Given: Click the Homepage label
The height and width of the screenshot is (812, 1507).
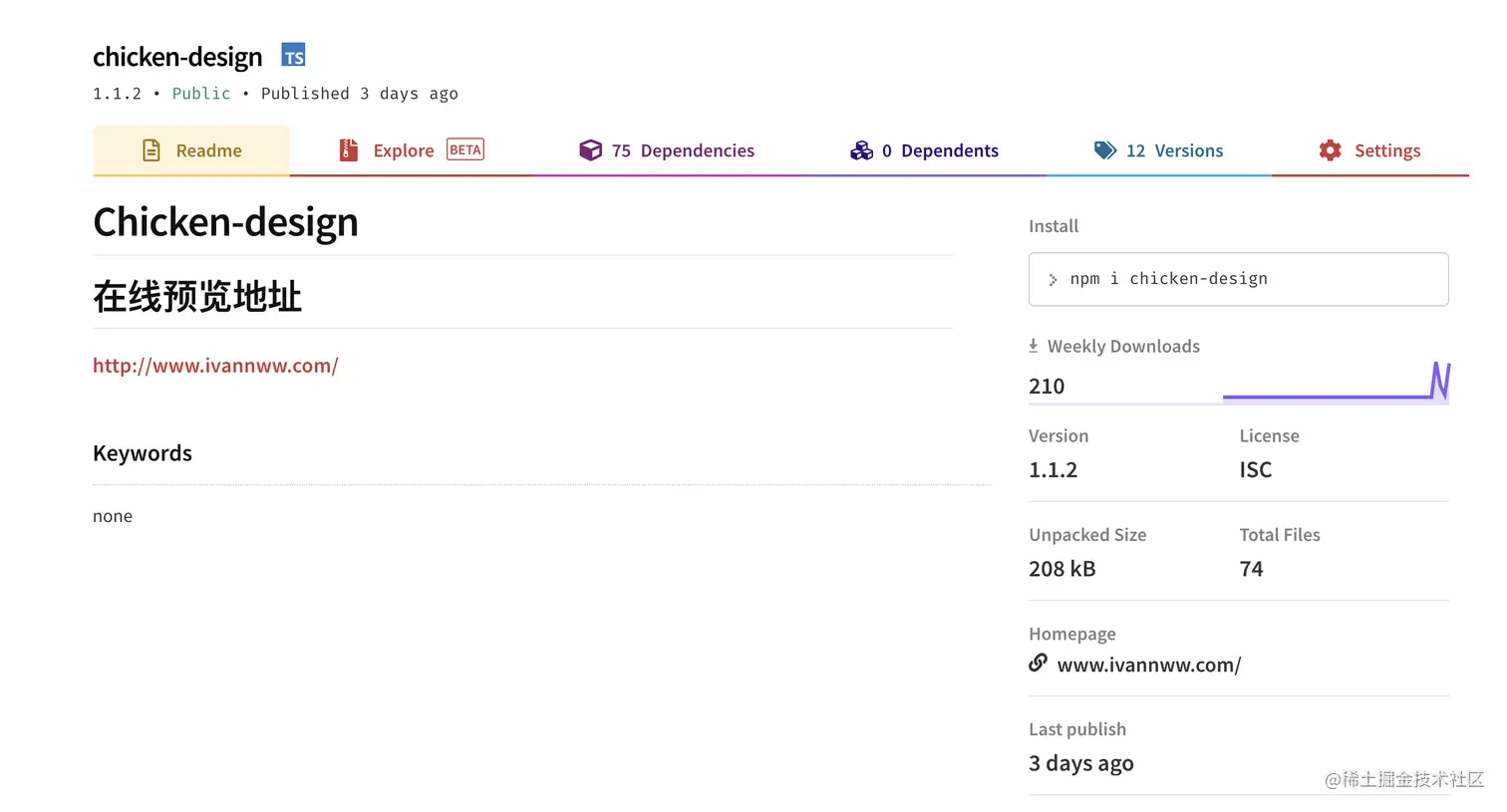Looking at the screenshot, I should click(x=1072, y=634).
